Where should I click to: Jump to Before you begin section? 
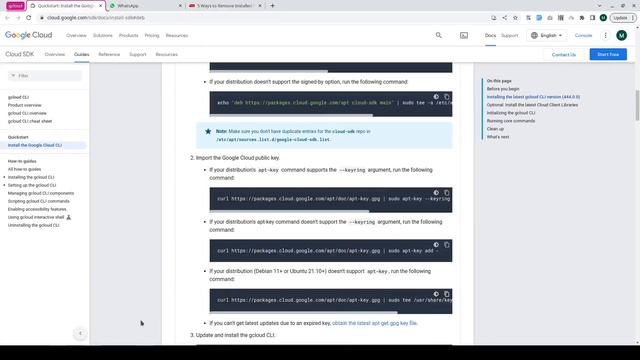503,89
